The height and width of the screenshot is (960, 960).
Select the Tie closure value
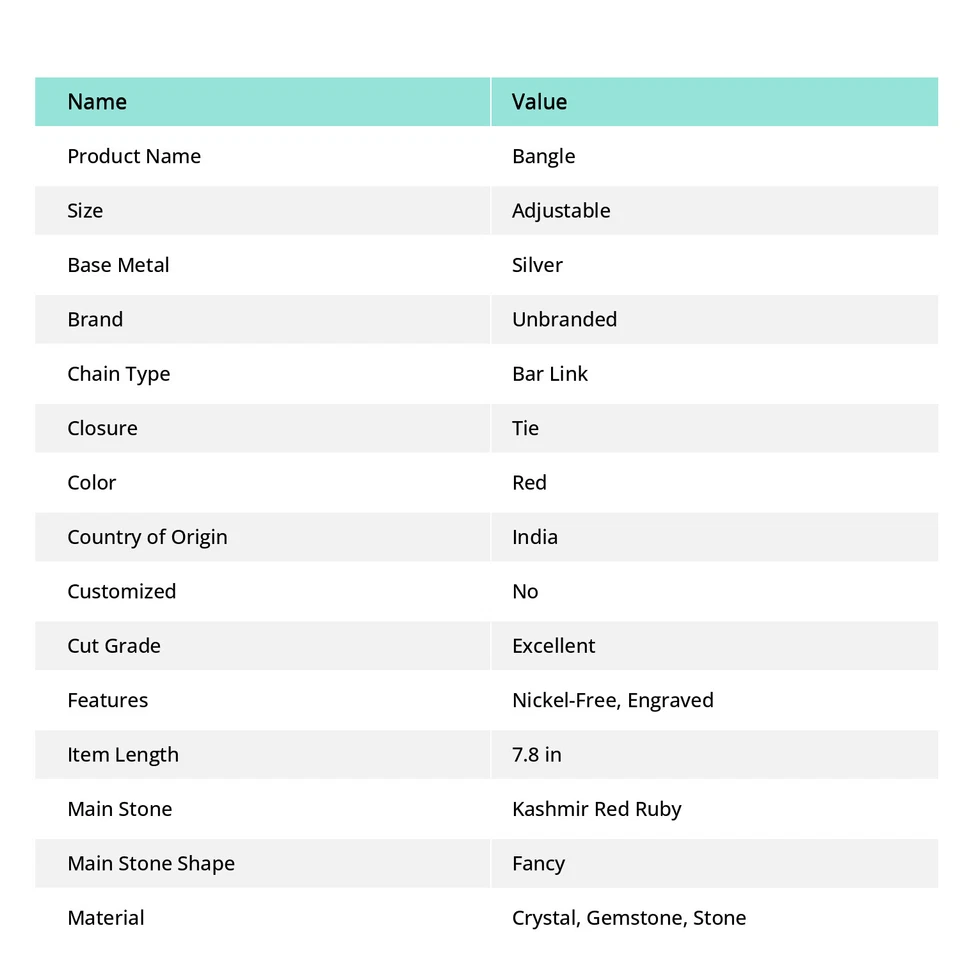coord(525,428)
